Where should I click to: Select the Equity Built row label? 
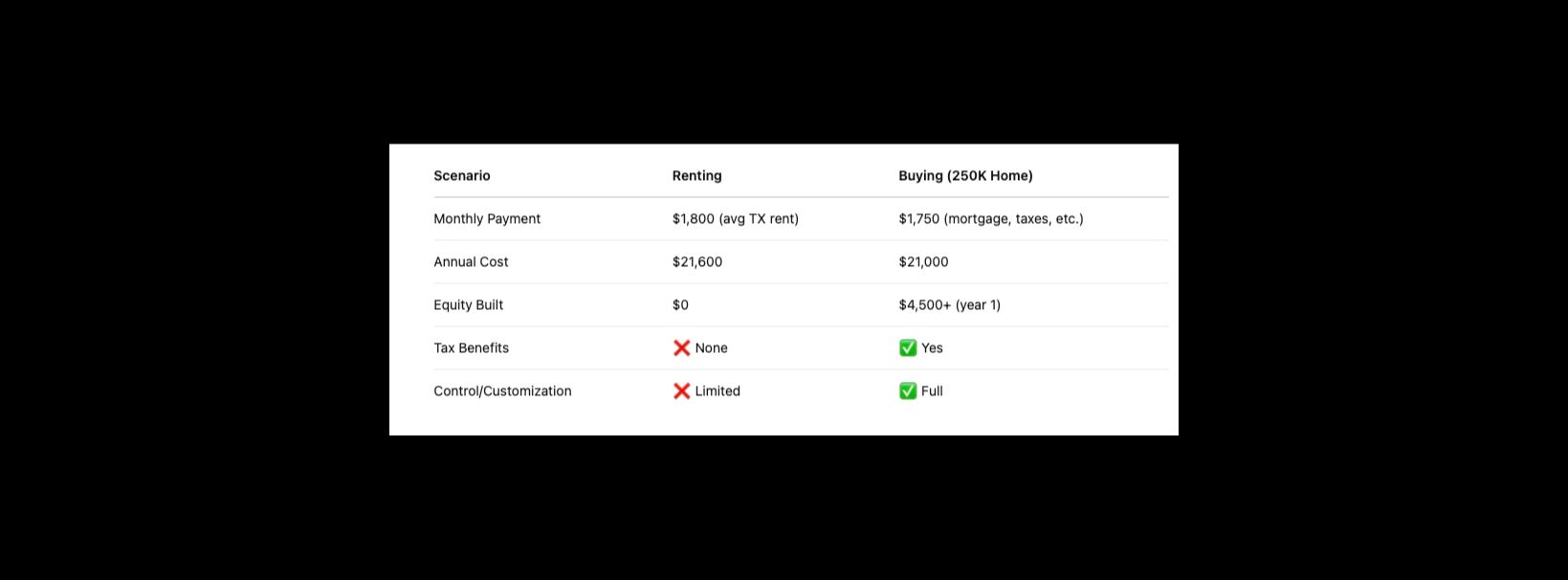click(468, 305)
